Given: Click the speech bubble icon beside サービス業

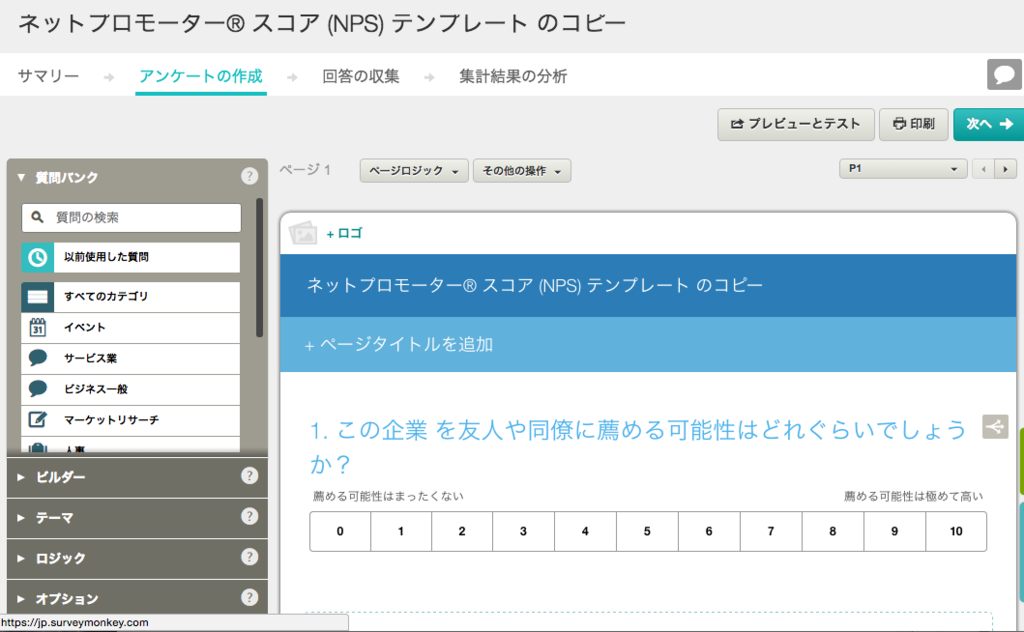Looking at the screenshot, I should 38,358.
